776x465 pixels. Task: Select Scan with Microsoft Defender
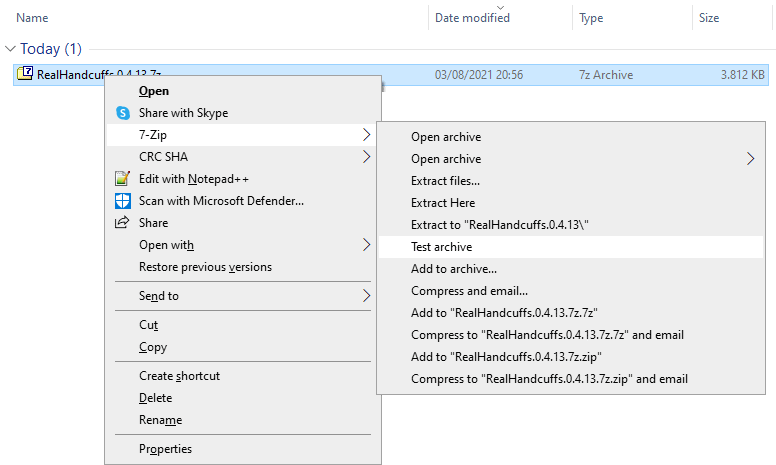(243, 201)
